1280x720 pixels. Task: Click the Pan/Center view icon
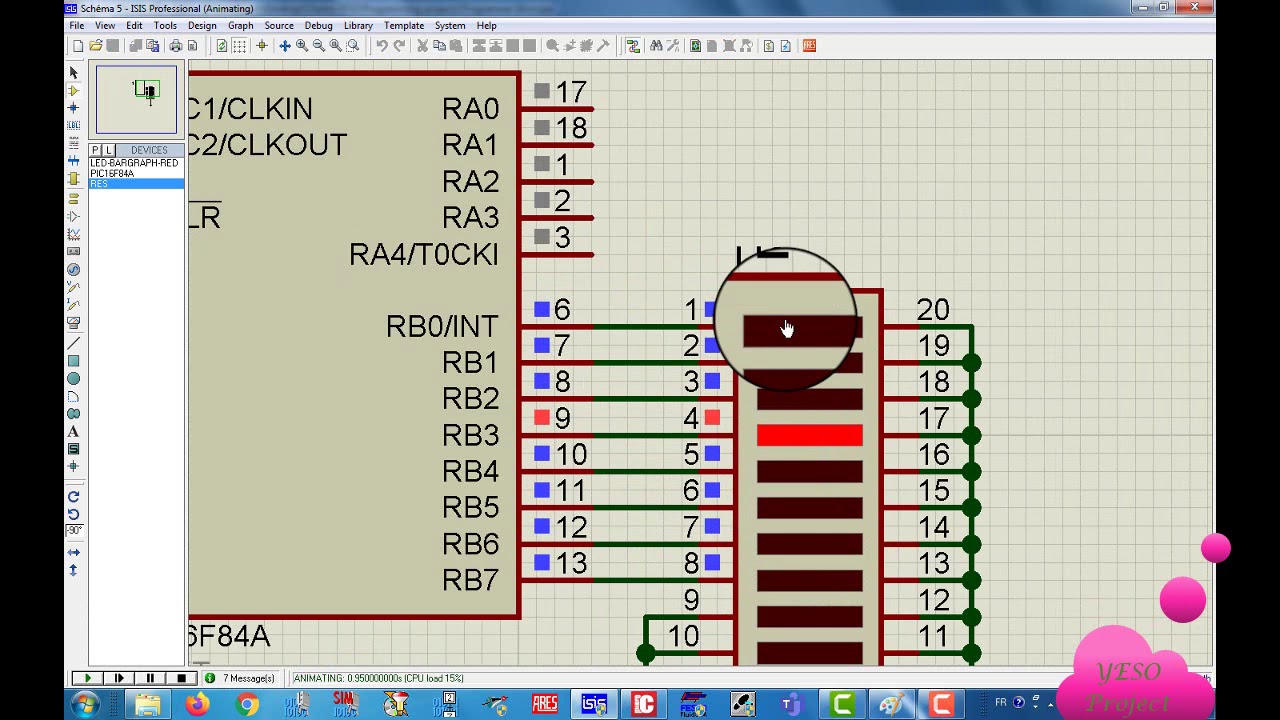tap(285, 46)
